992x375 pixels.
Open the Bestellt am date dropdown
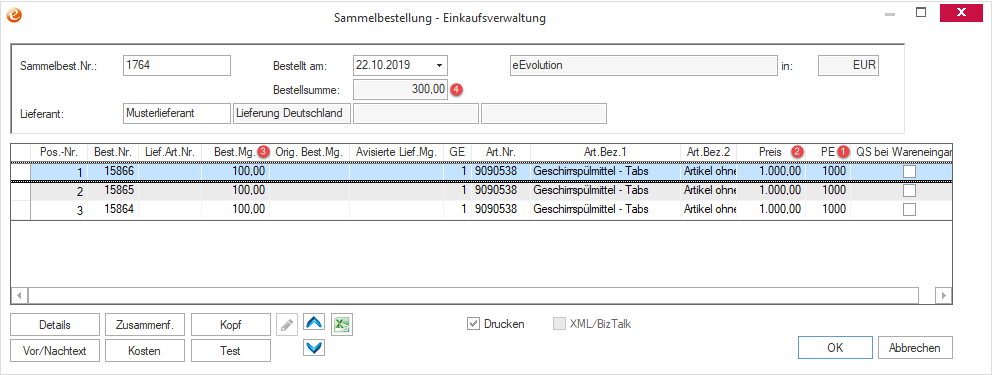pyautogui.click(x=439, y=65)
